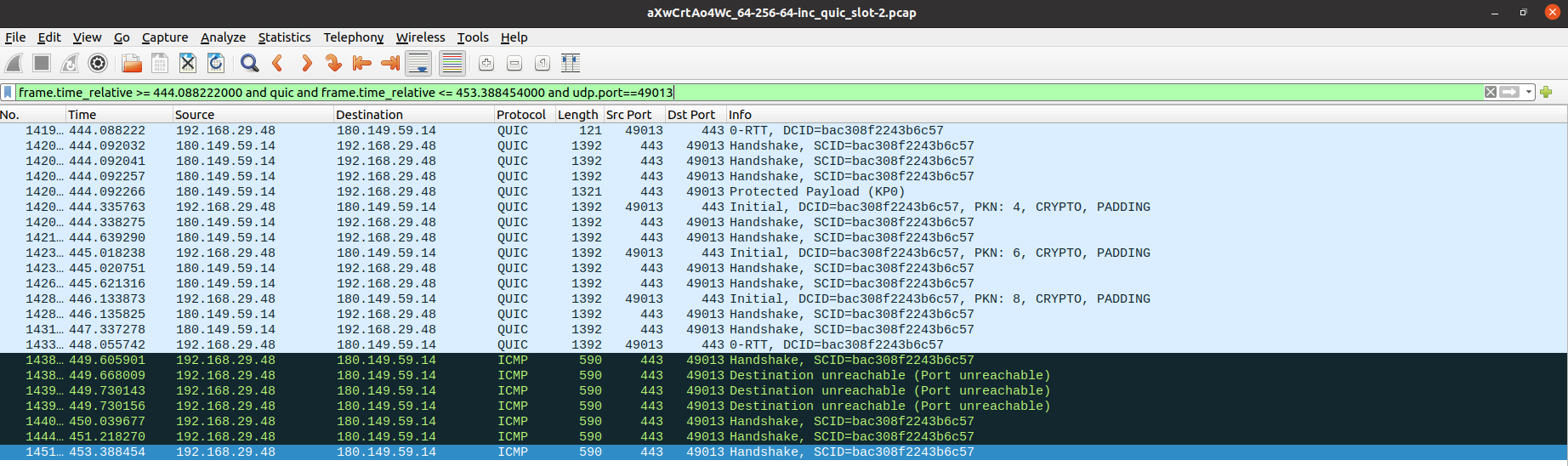The width and height of the screenshot is (1568, 466).
Task: Select the Handshake packet at 447.337278
Action: pos(783,330)
